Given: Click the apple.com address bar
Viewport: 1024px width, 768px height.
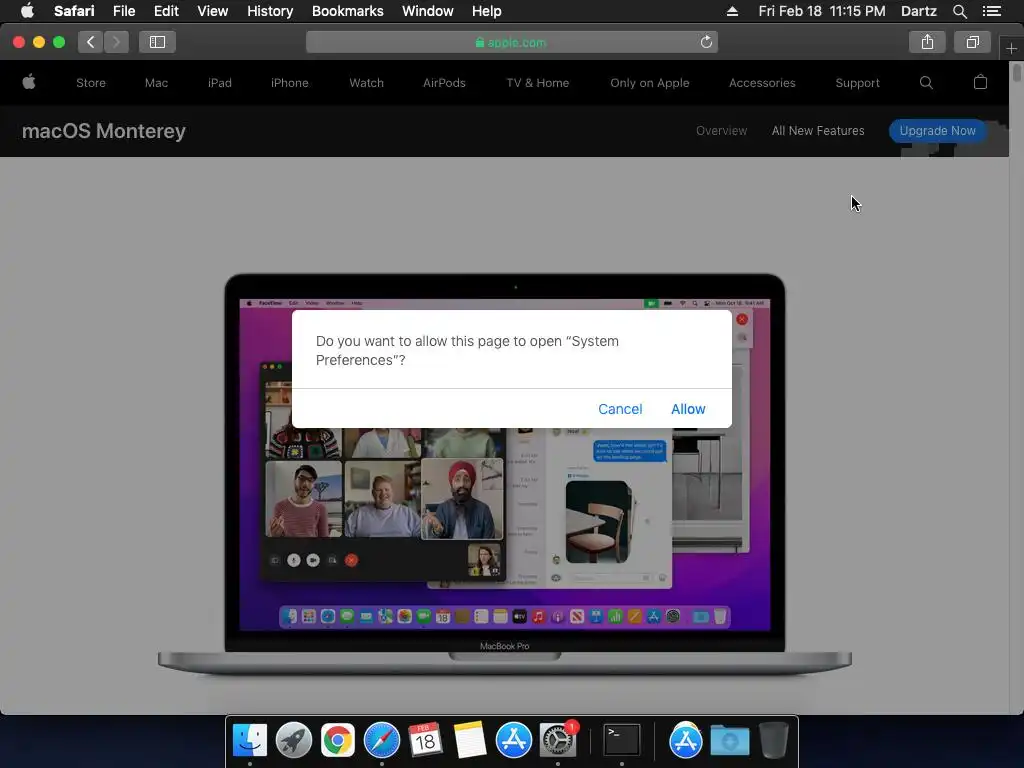Looking at the screenshot, I should [512, 42].
